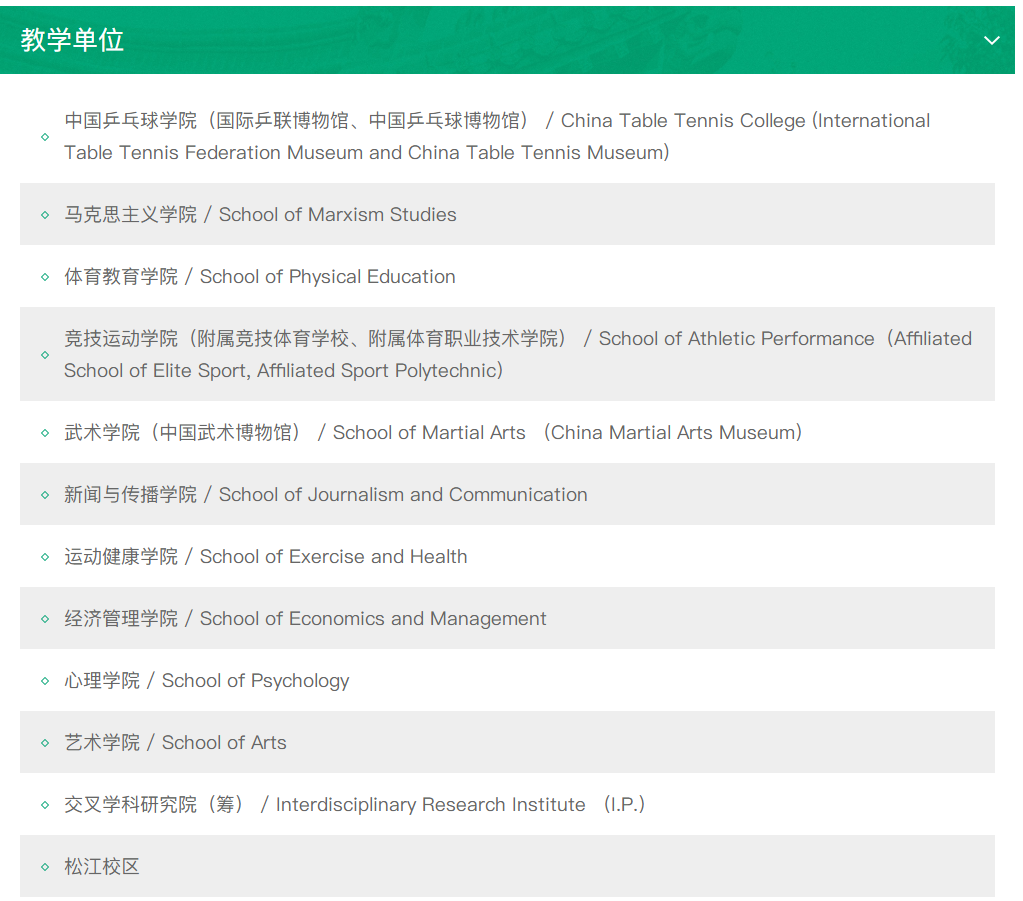
Task: Click diamond bullet beside 心理学院
Action: (45, 681)
